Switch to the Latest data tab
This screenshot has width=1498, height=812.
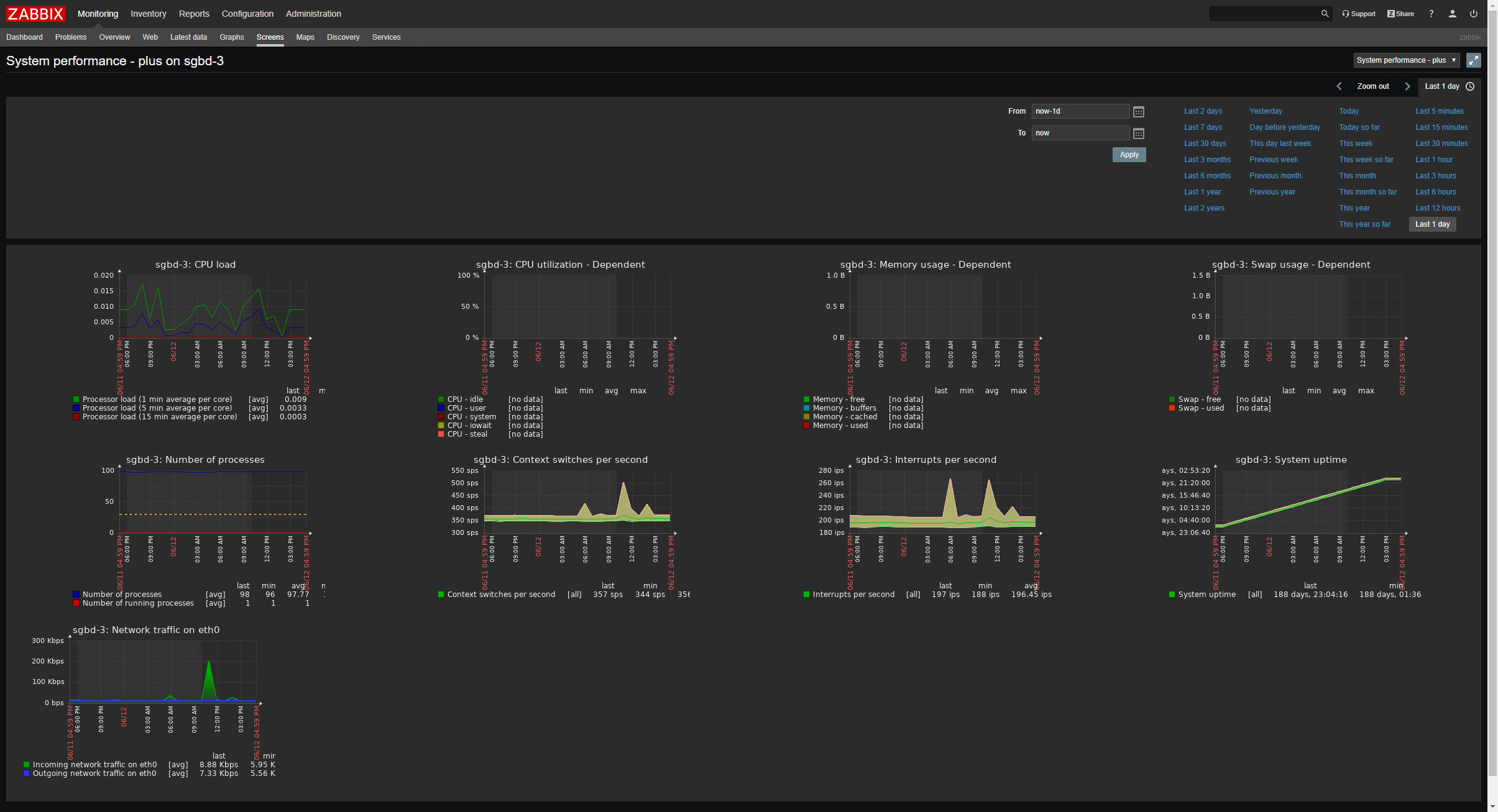[x=188, y=37]
